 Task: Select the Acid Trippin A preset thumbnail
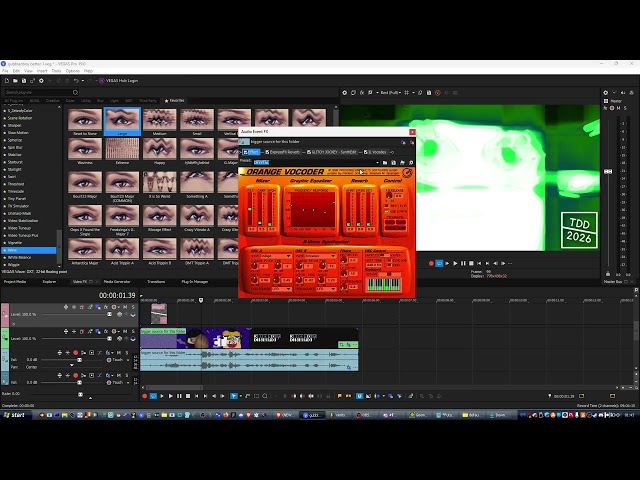(x=122, y=249)
